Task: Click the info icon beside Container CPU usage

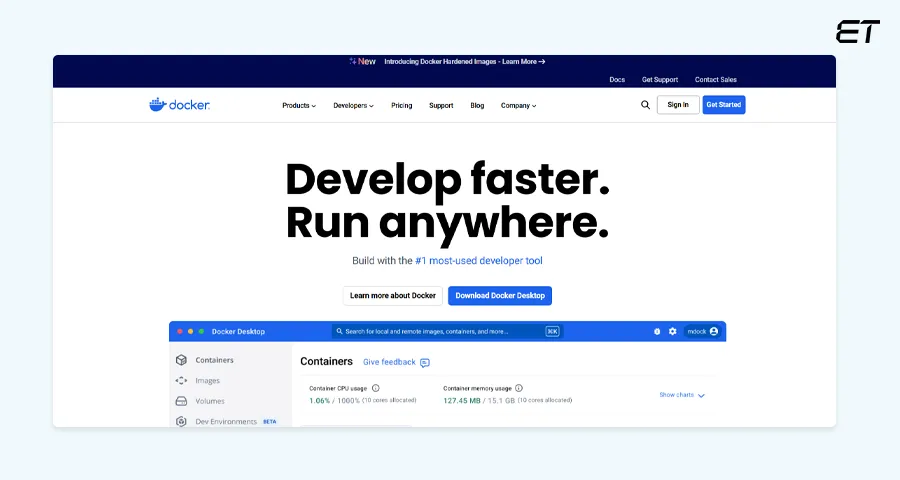Action: click(376, 388)
